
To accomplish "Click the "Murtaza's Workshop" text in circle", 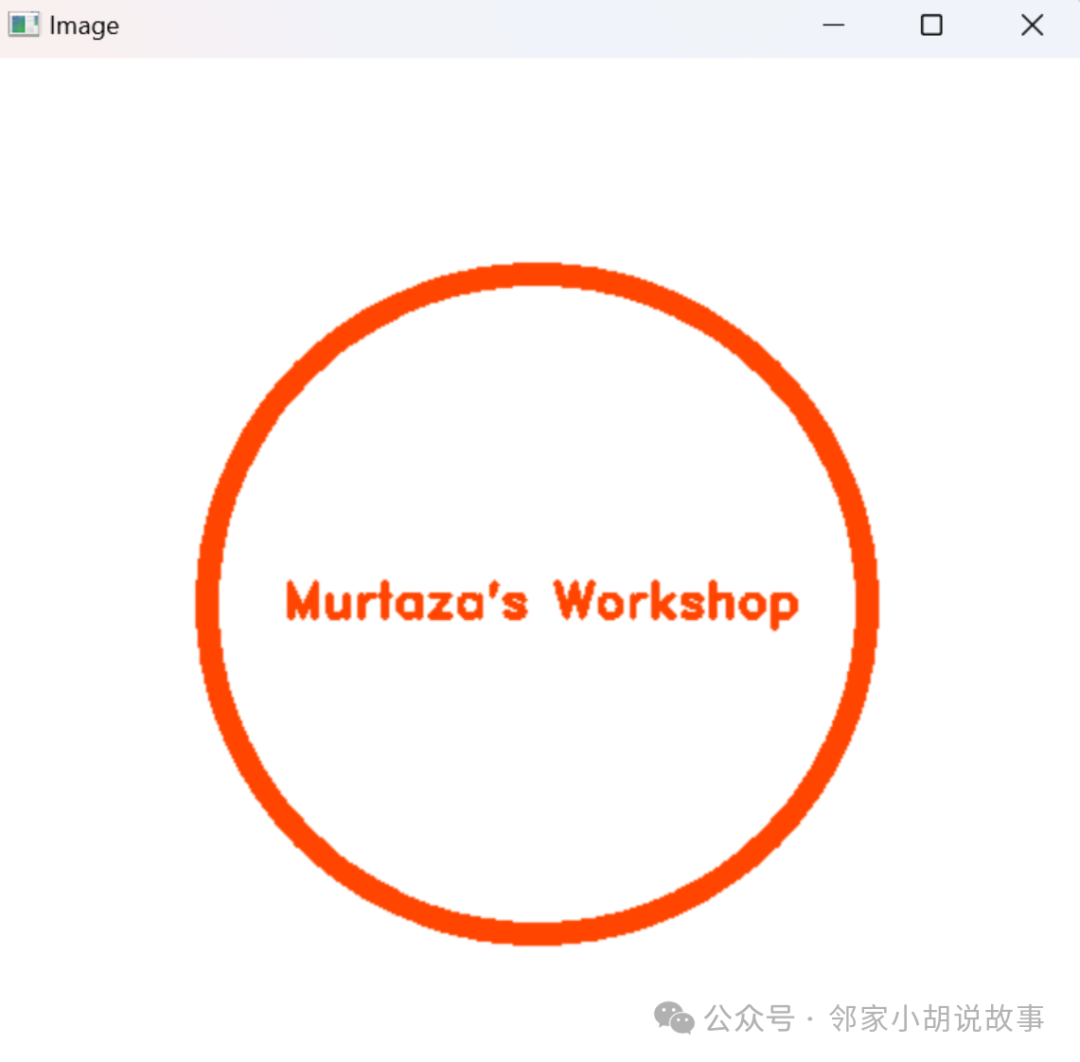I will coord(542,603).
